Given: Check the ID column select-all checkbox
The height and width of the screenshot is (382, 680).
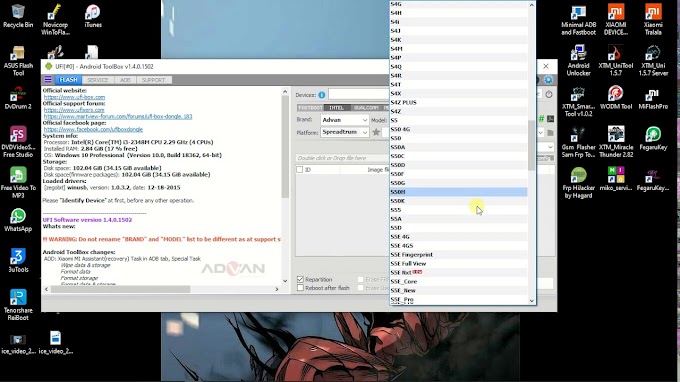Looking at the screenshot, I should point(299,170).
